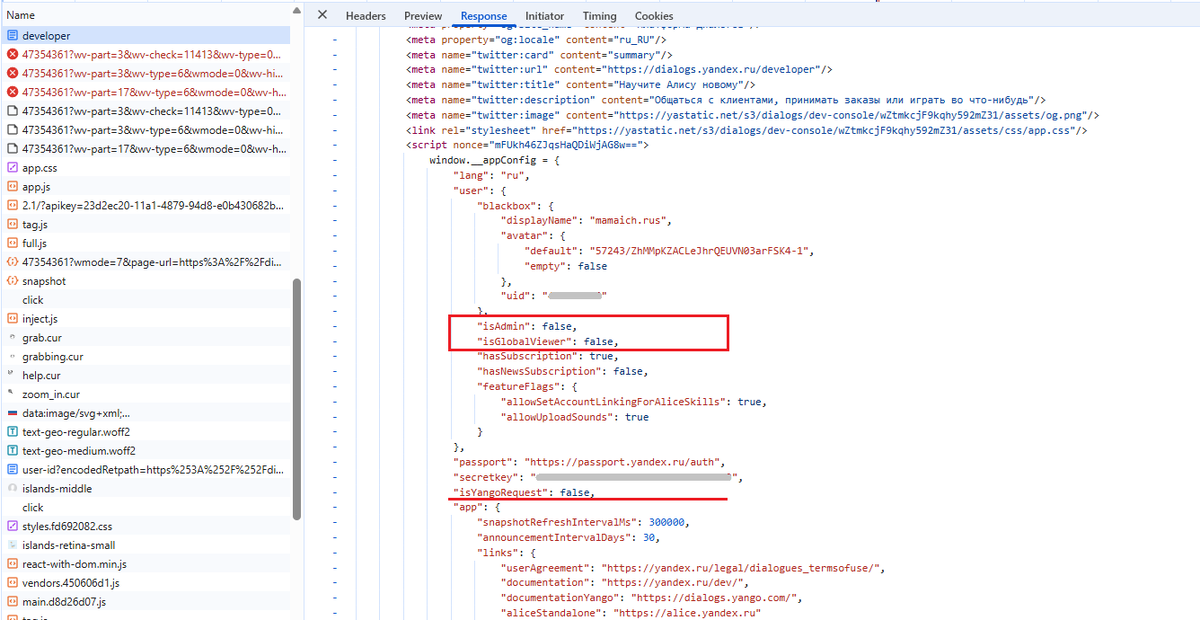Click the icon beside zoom_in.cur
The height and width of the screenshot is (620, 1200).
(x=12, y=394)
